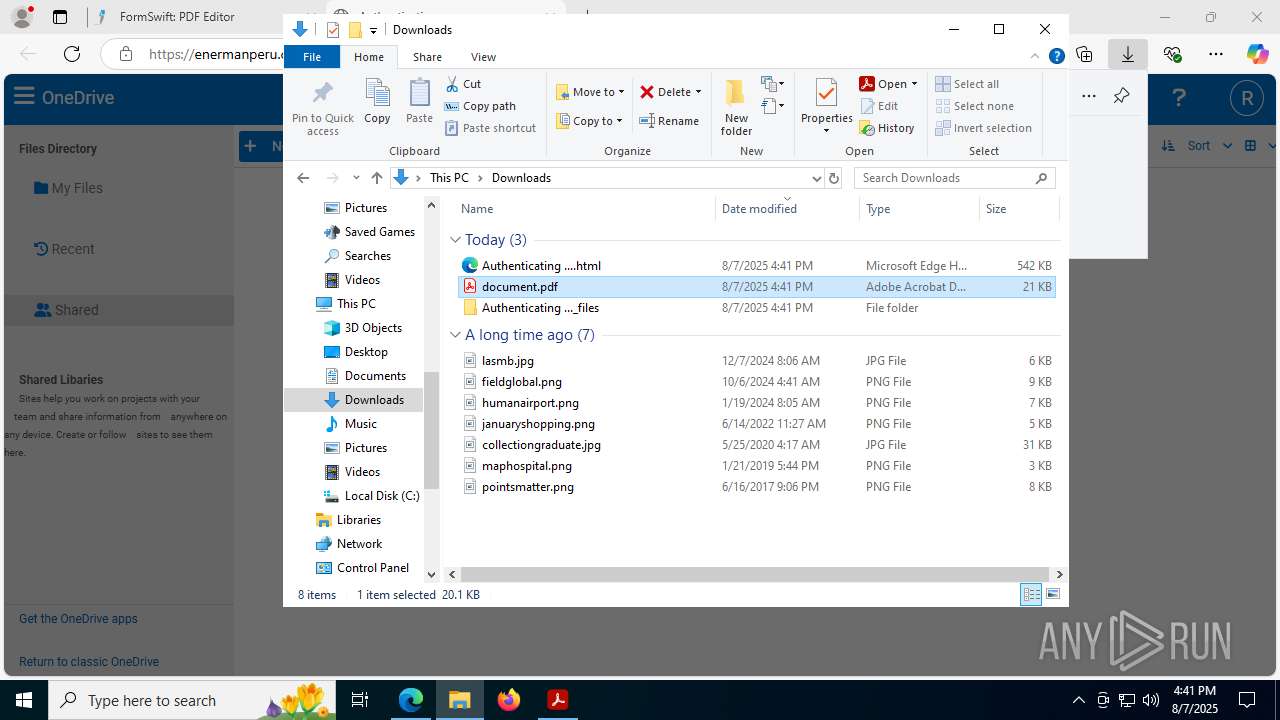
Task: Select the pointsmatter.png file
Action: pos(756,487)
